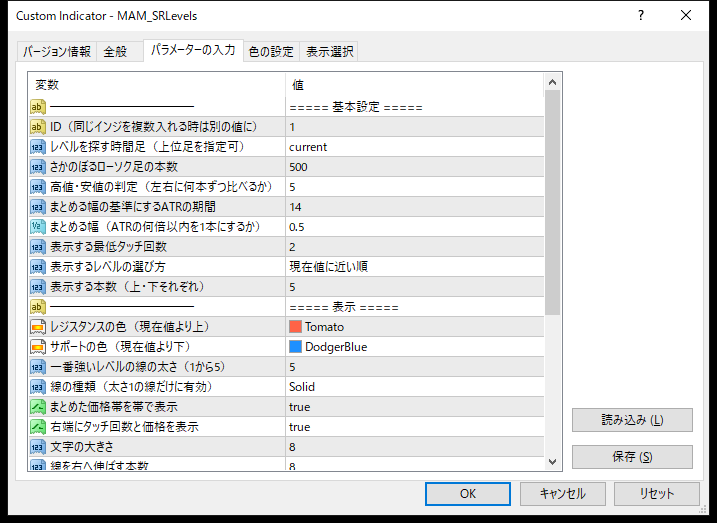717x523 pixels.
Task: Open the 現在値に近い順 value dropdown
Action: tap(415, 267)
